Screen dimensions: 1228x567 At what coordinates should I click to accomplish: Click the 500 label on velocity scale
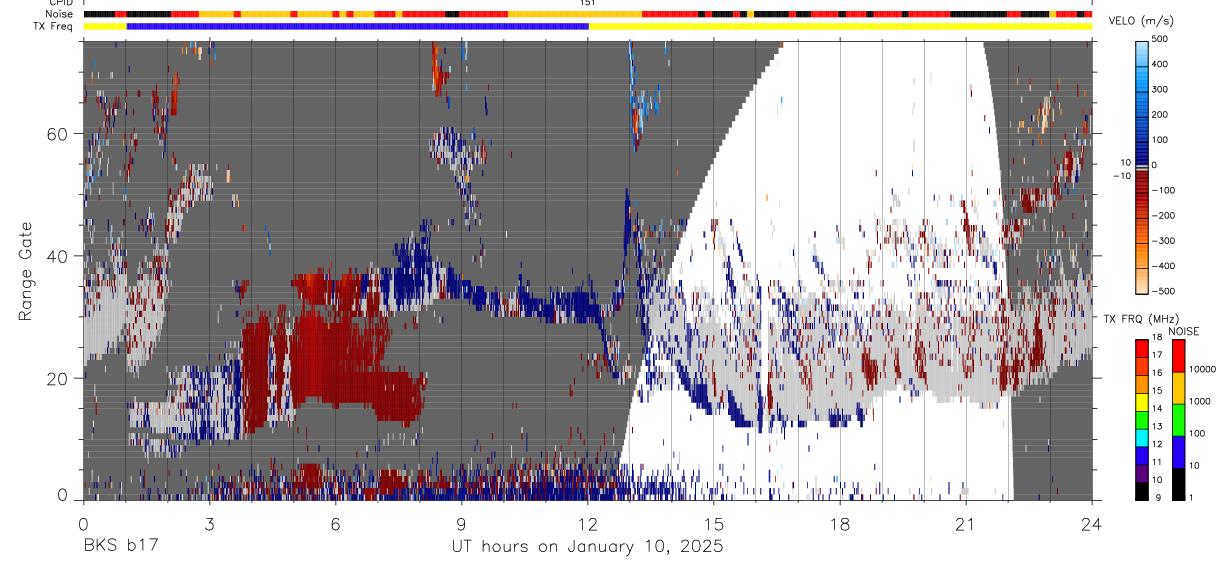(1162, 40)
